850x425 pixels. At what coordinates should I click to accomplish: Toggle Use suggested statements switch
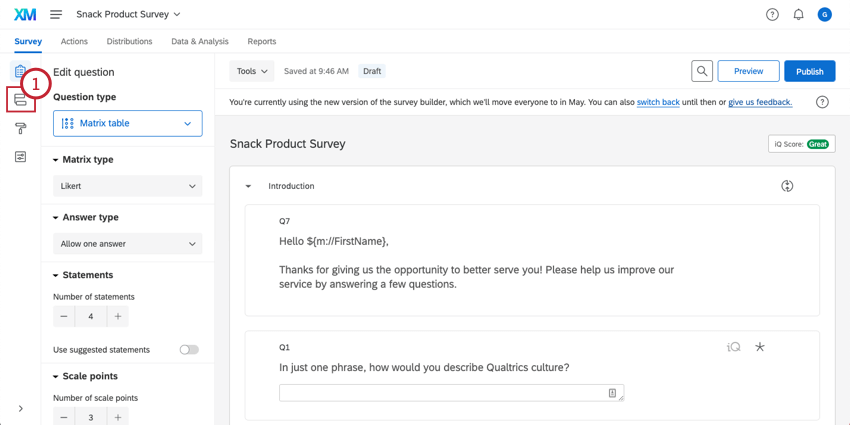pos(188,350)
